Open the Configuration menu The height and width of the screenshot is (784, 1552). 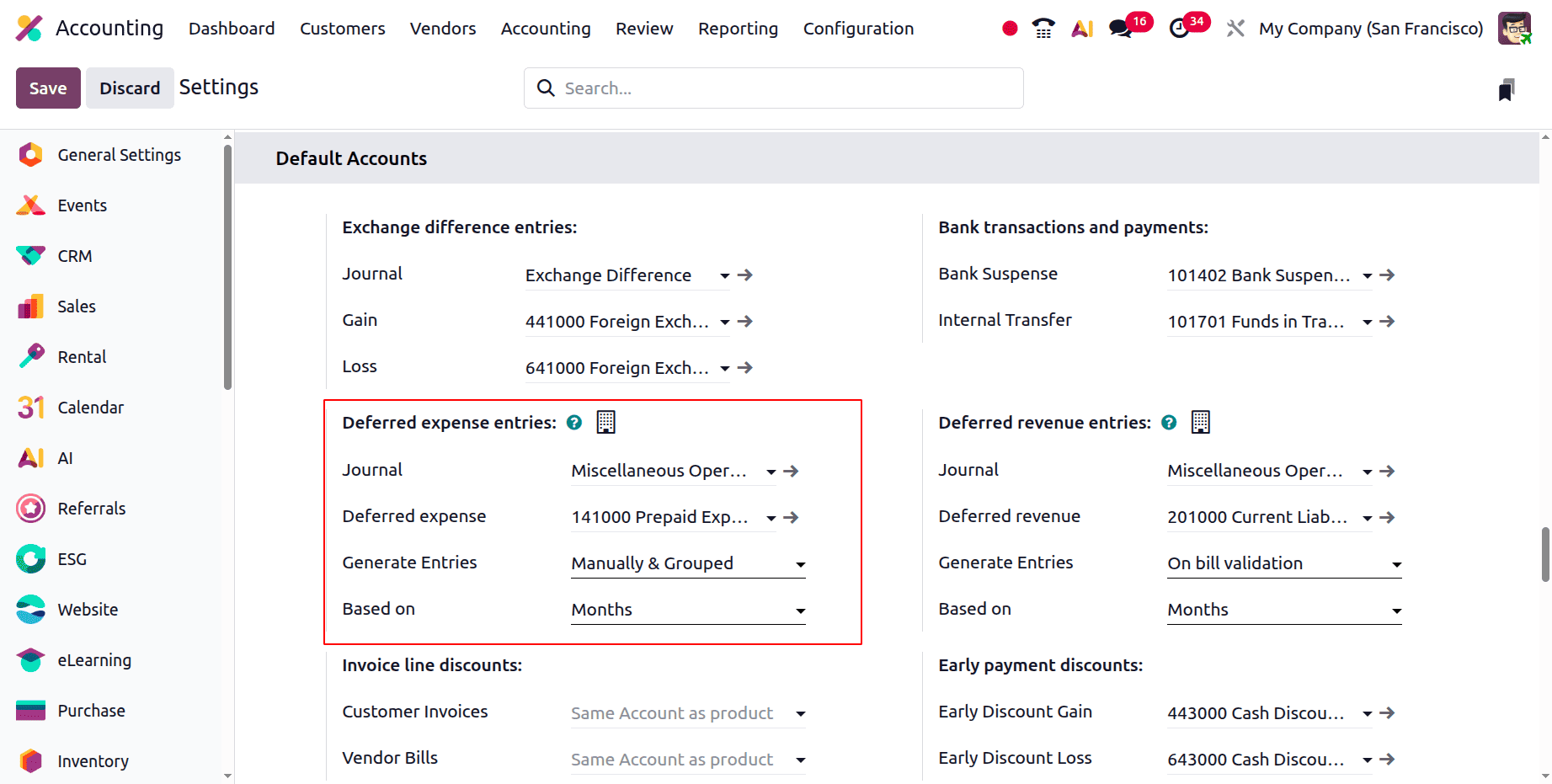[858, 29]
